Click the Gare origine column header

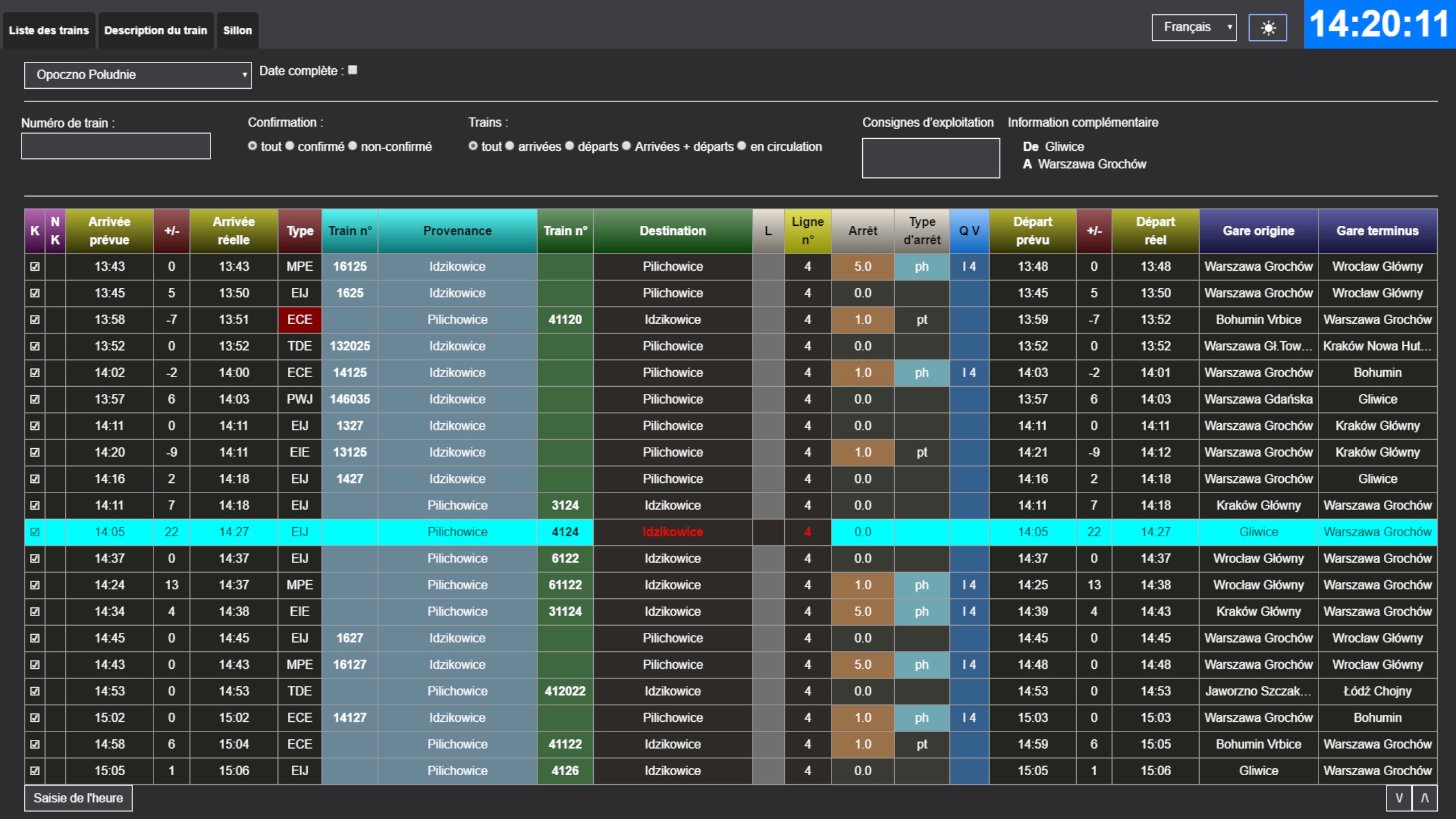[x=1259, y=231]
